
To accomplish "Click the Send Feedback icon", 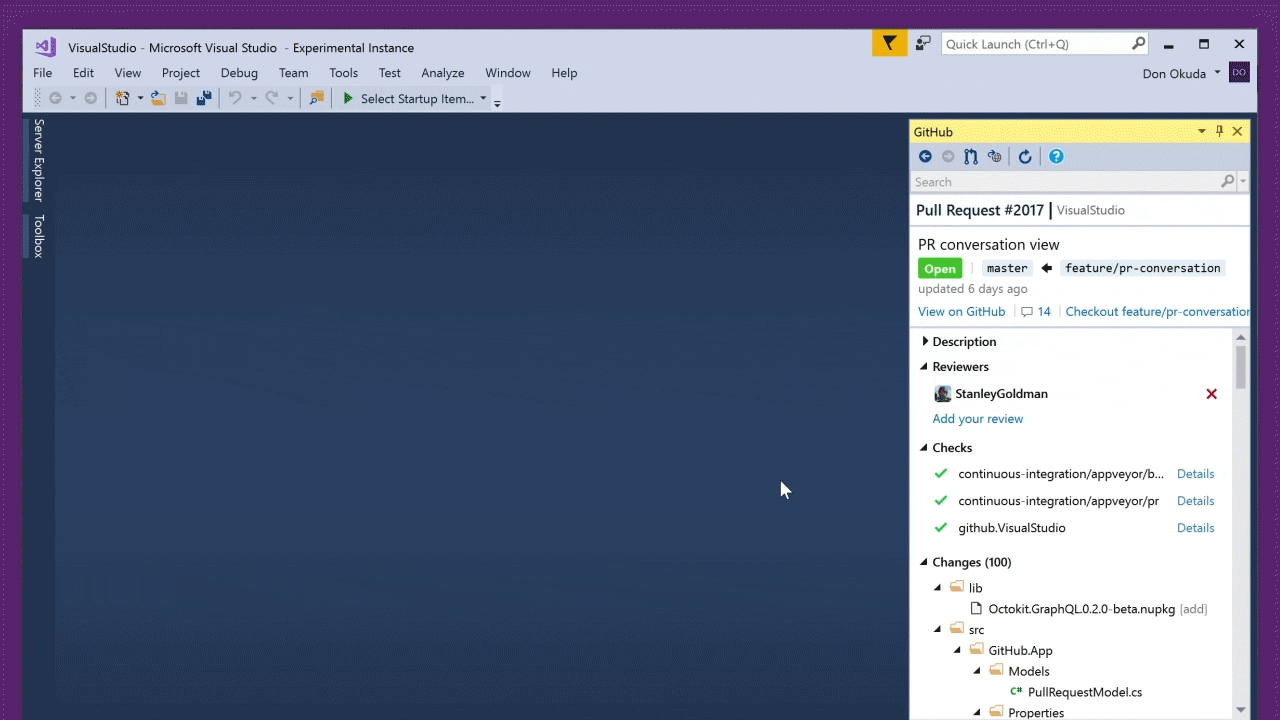I will (923, 43).
